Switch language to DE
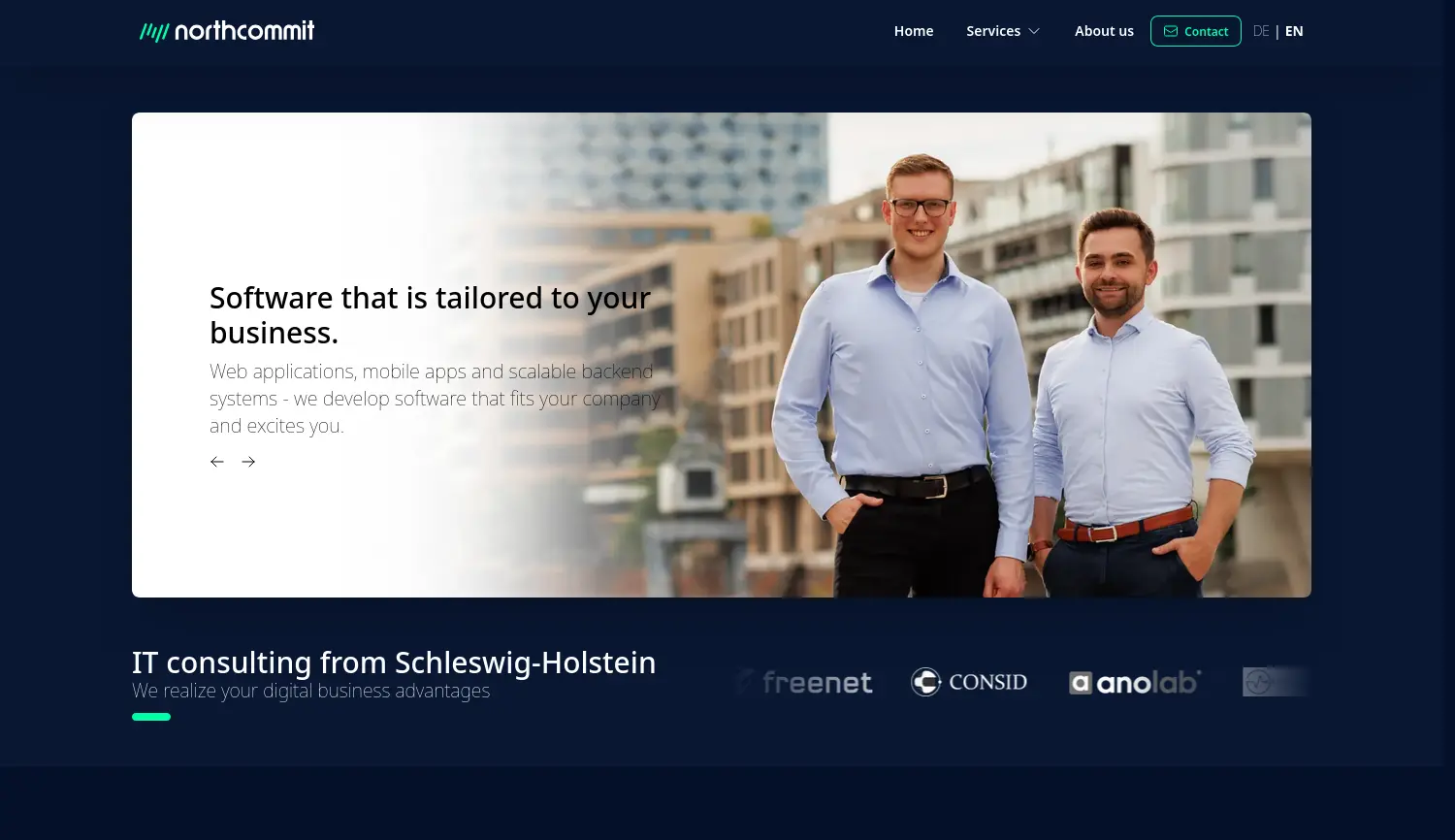 [1261, 31]
